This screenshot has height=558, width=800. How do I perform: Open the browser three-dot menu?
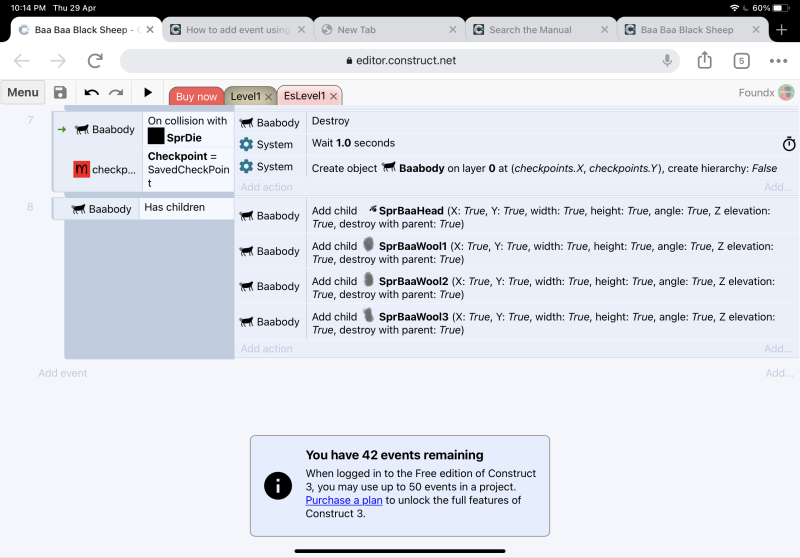point(778,61)
